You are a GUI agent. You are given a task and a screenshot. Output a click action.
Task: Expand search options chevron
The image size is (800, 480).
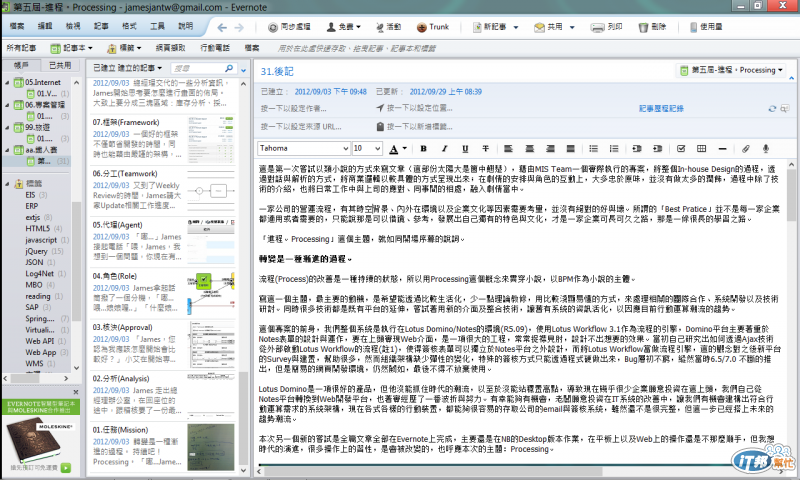[243, 71]
